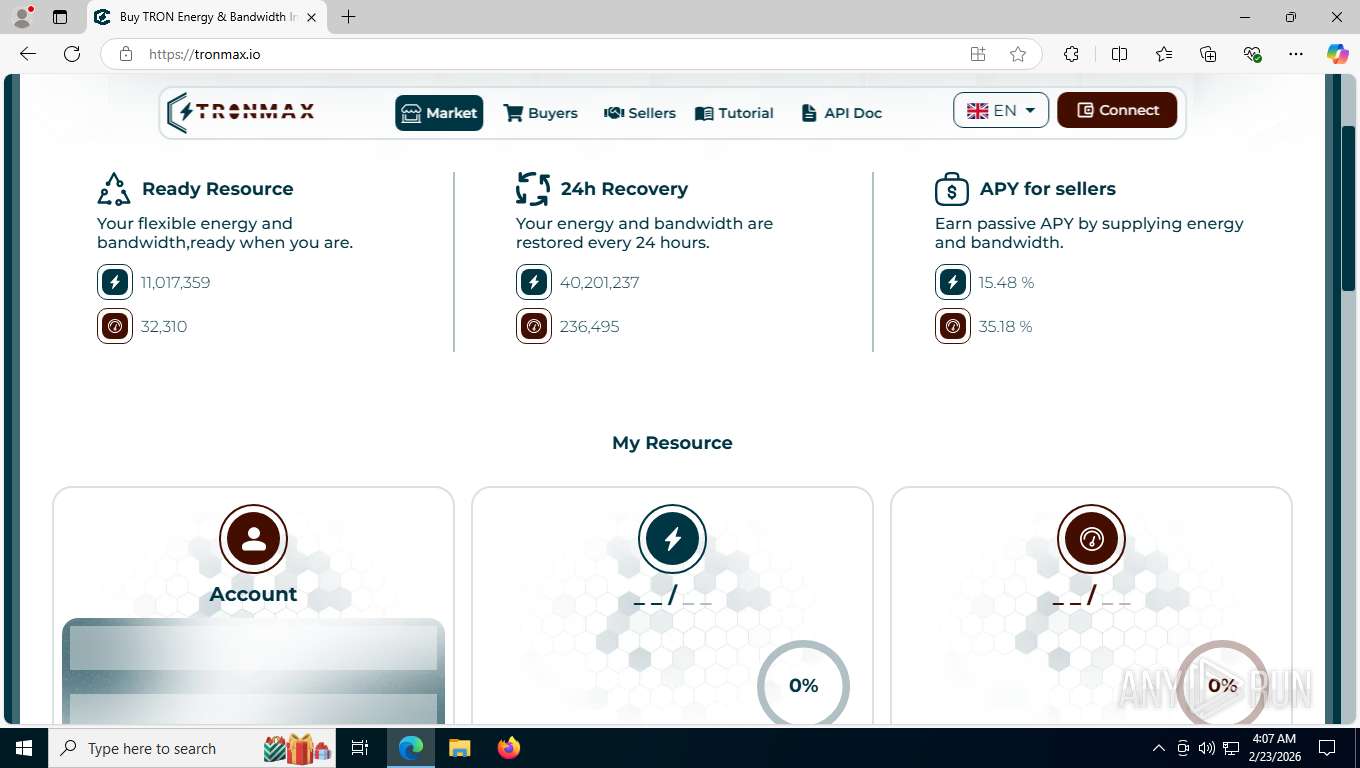Open the apps available icon in address bar
The image size is (1360, 768).
pos(978,54)
